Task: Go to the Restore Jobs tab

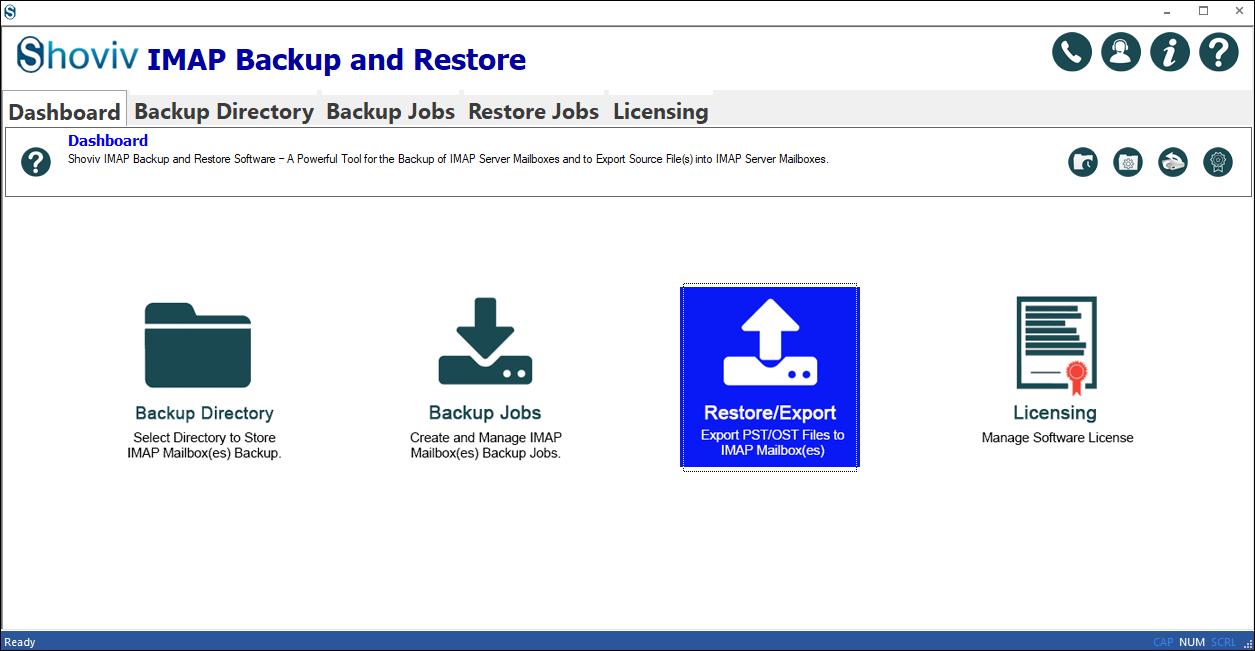Action: [534, 111]
